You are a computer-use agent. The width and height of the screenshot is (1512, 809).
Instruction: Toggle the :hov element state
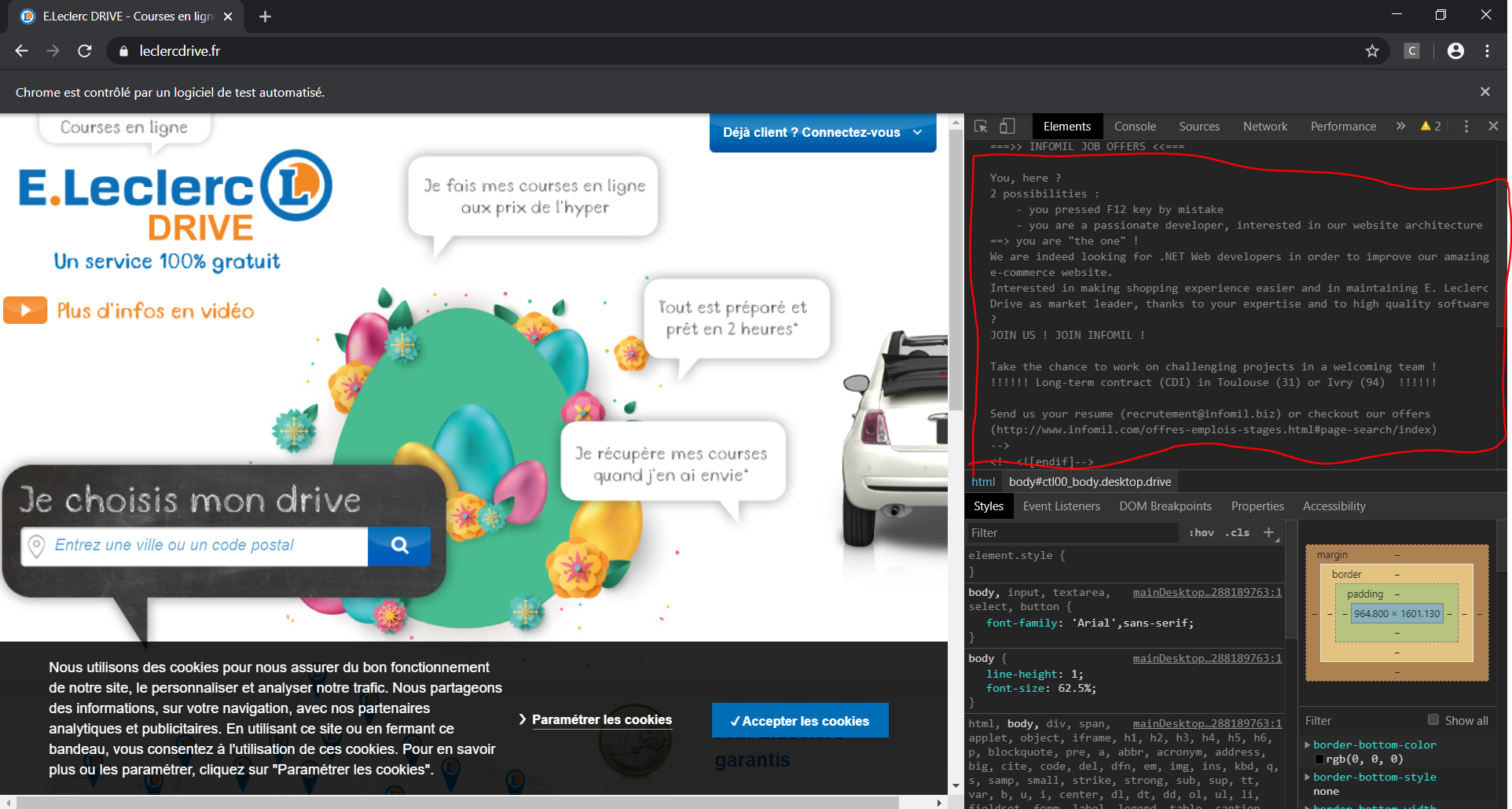click(x=1201, y=533)
